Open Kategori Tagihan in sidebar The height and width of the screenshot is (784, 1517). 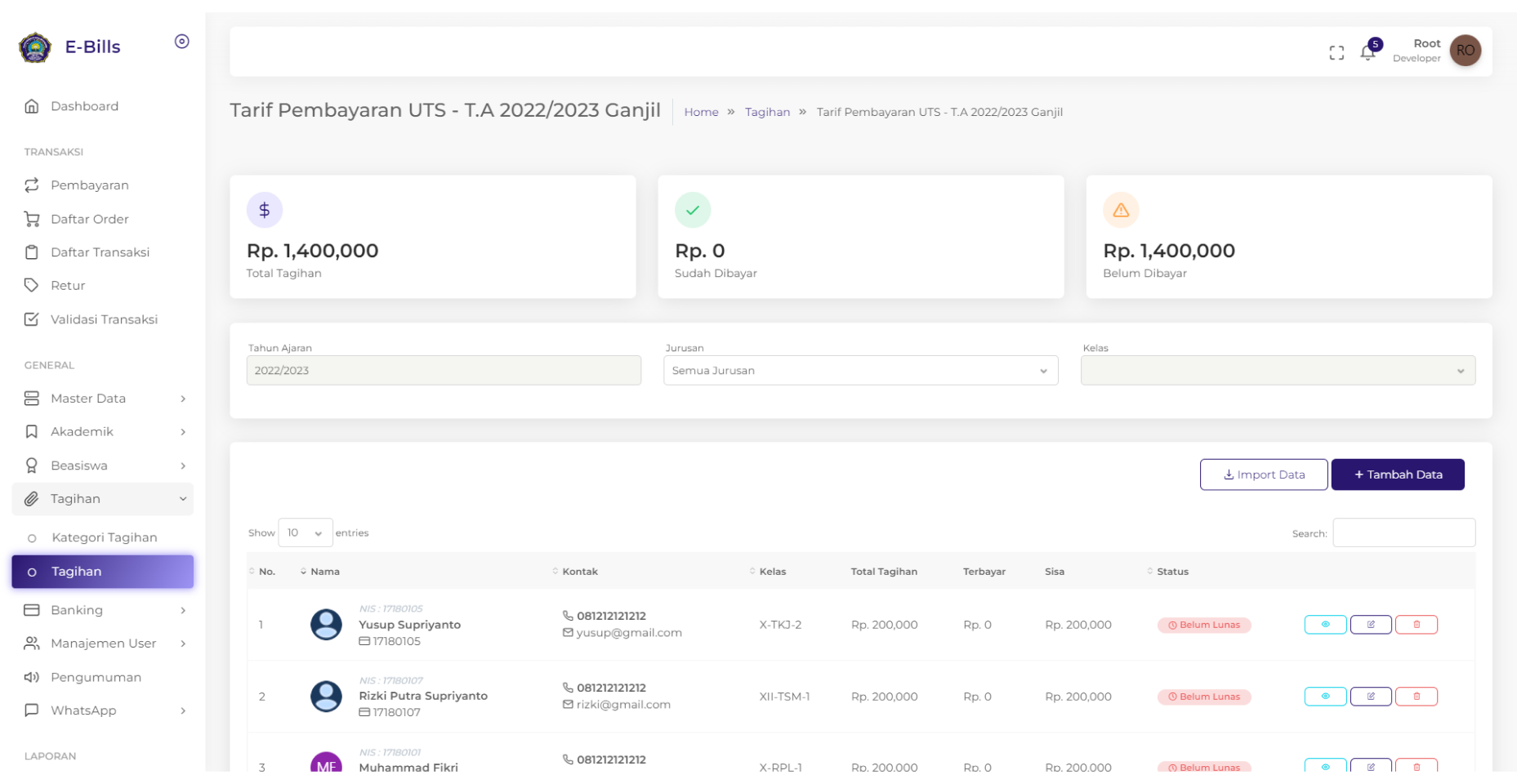tap(104, 537)
